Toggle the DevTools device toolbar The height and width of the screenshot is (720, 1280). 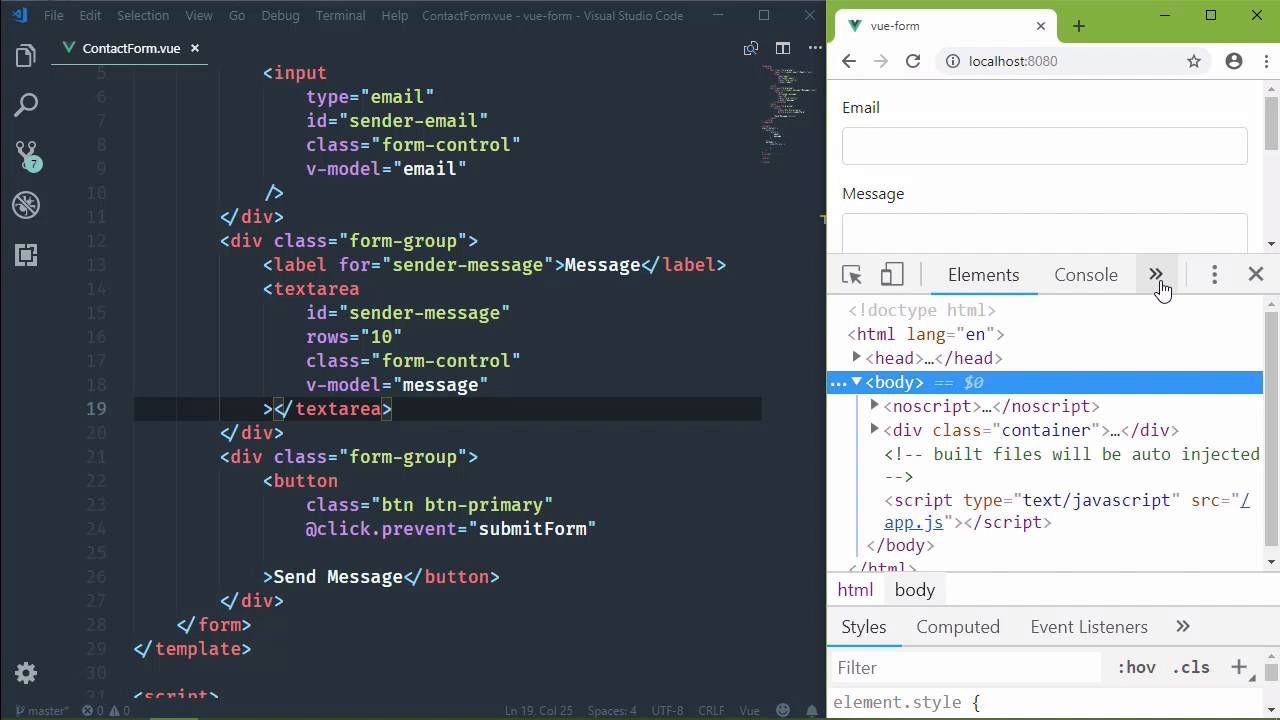click(x=892, y=275)
